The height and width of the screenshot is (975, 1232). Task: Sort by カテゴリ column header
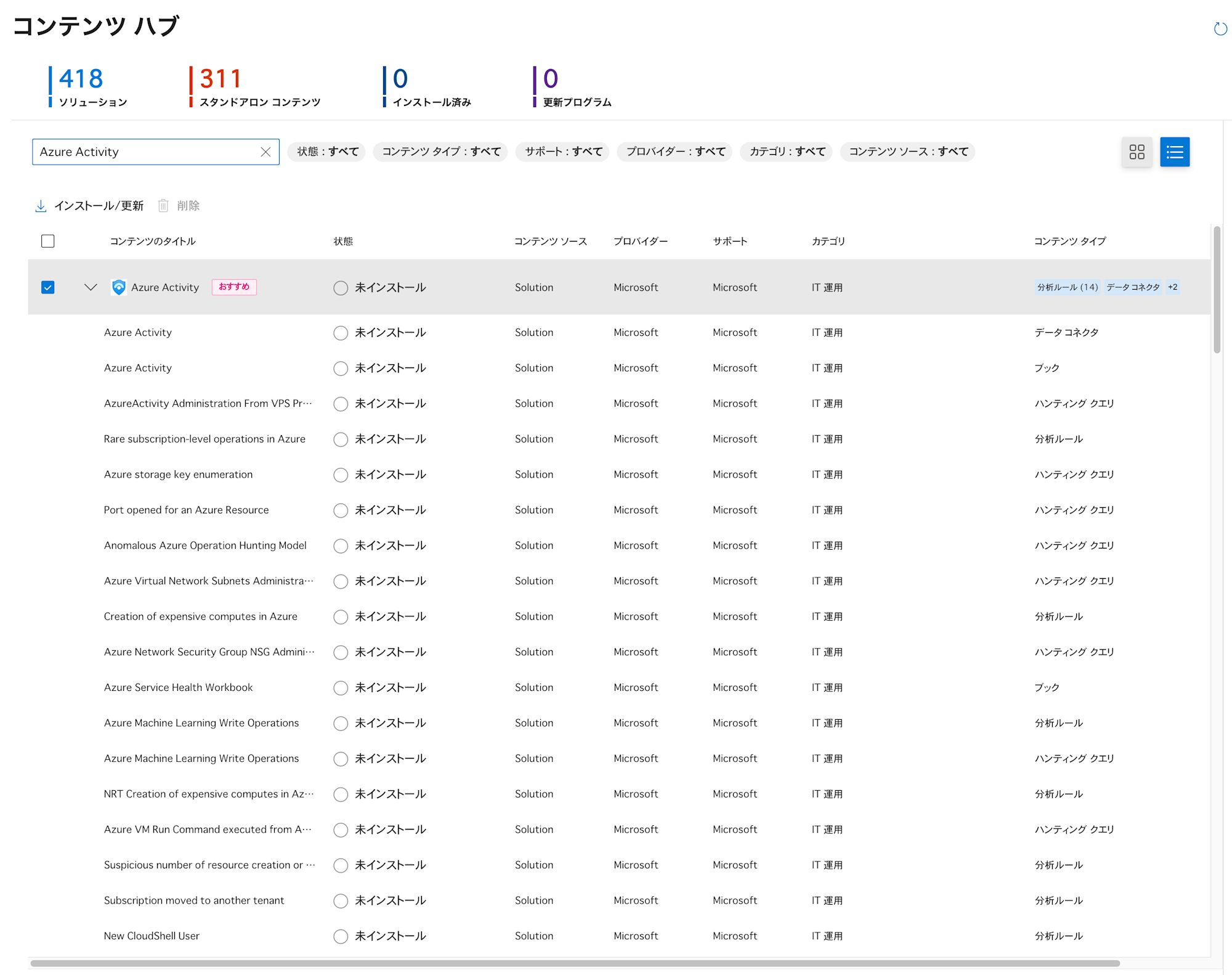tap(828, 242)
